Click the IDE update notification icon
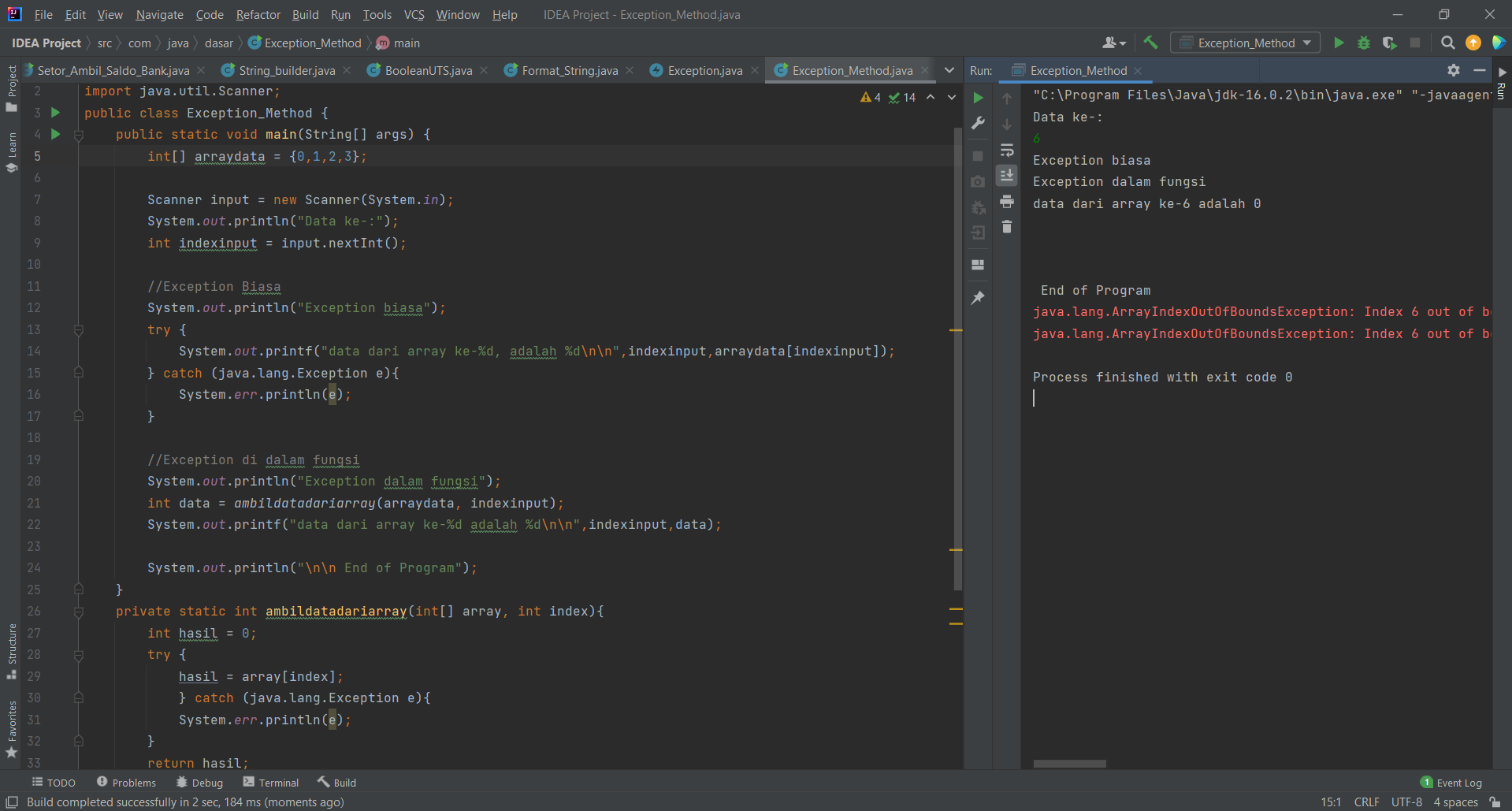This screenshot has width=1512, height=811. [x=1473, y=43]
